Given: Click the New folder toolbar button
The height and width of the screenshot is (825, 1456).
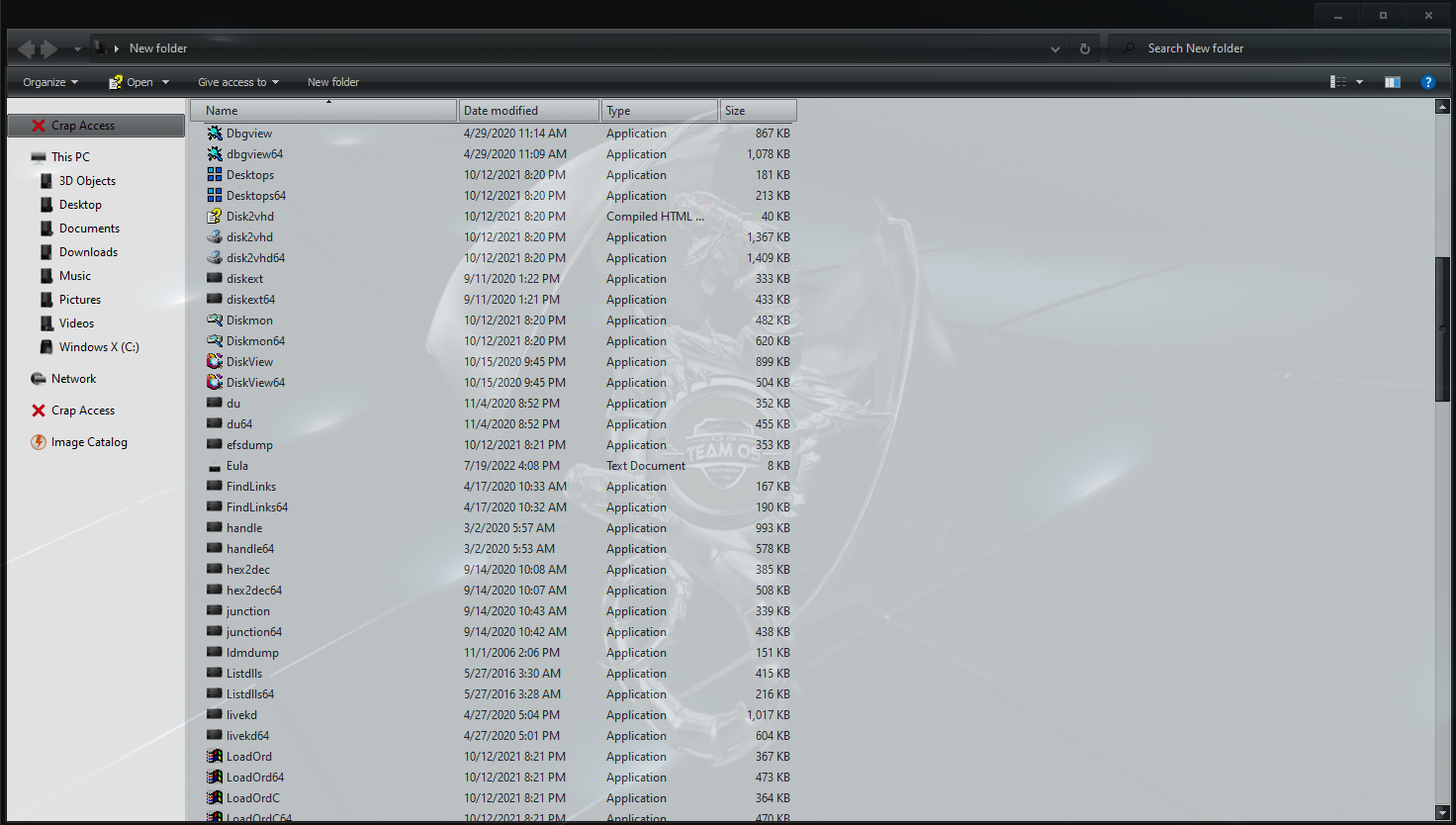Looking at the screenshot, I should 333,82.
